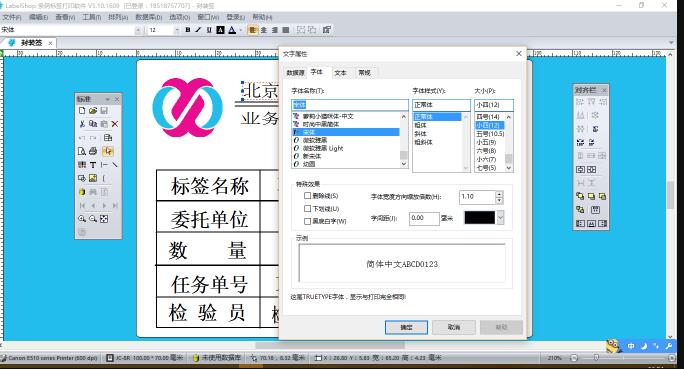Create a new label with the New icon
Screen dimensions: 684x369
click(x=82, y=111)
